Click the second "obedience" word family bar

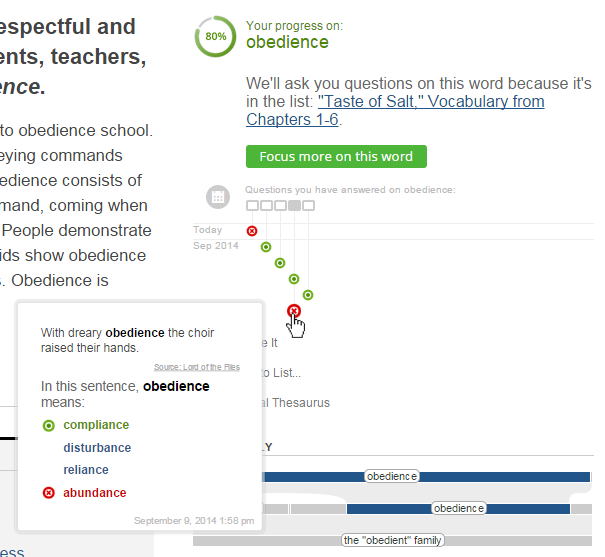[x=459, y=508]
